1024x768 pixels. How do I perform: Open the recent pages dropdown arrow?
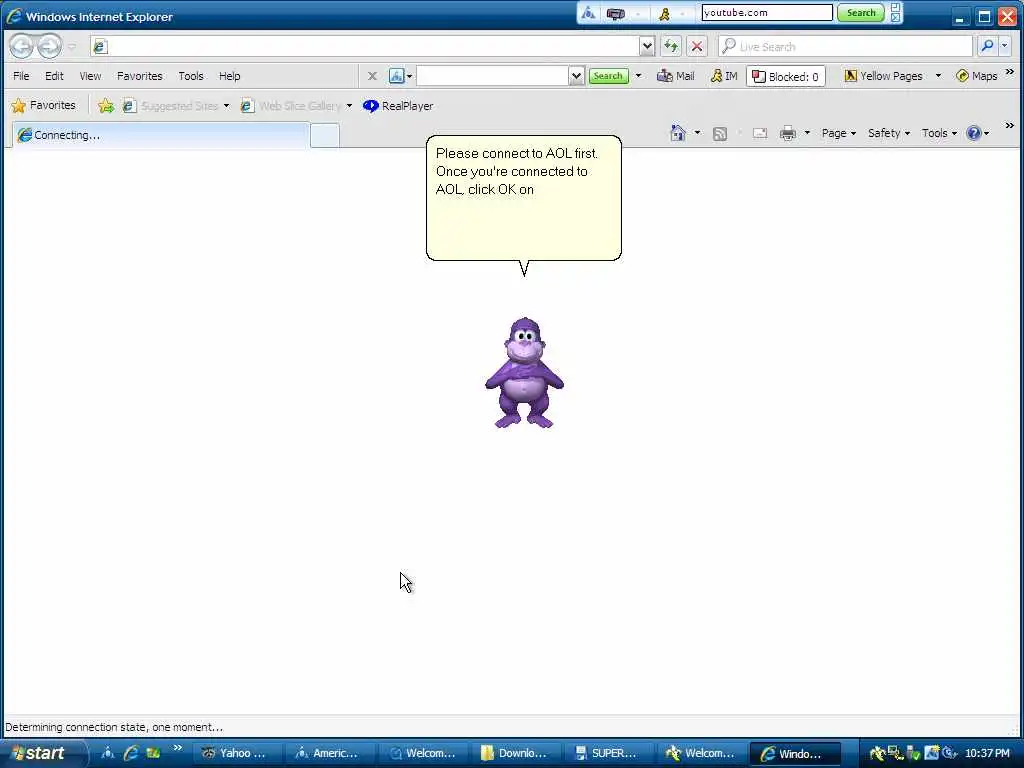coord(72,46)
